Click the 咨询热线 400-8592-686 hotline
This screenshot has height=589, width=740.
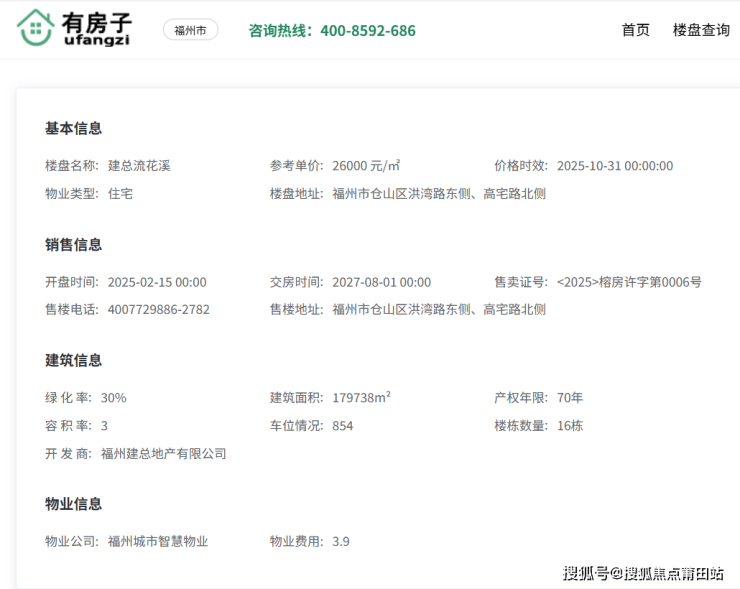coord(332,30)
